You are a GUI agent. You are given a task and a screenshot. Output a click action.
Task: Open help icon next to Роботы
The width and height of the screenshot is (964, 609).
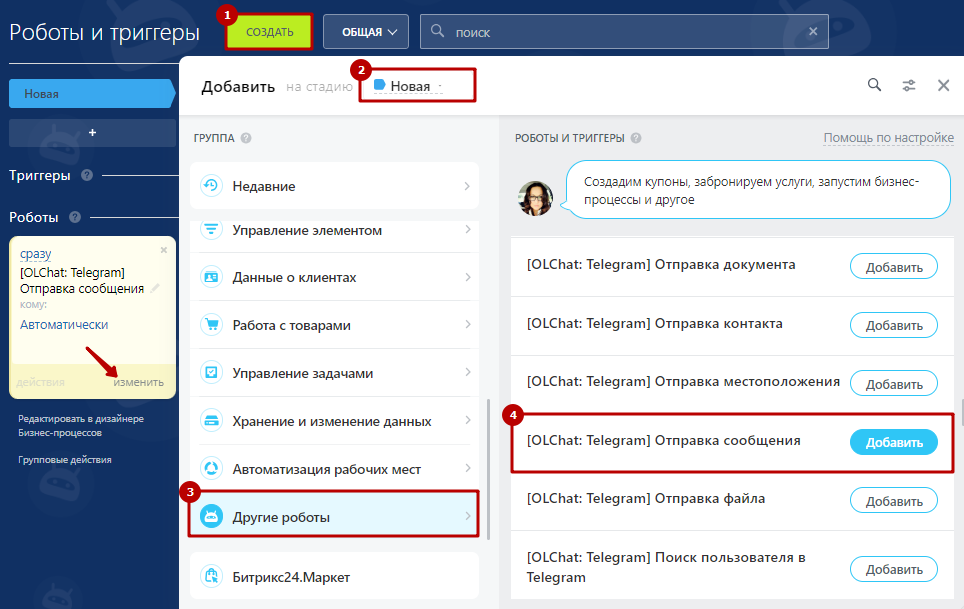[75, 217]
